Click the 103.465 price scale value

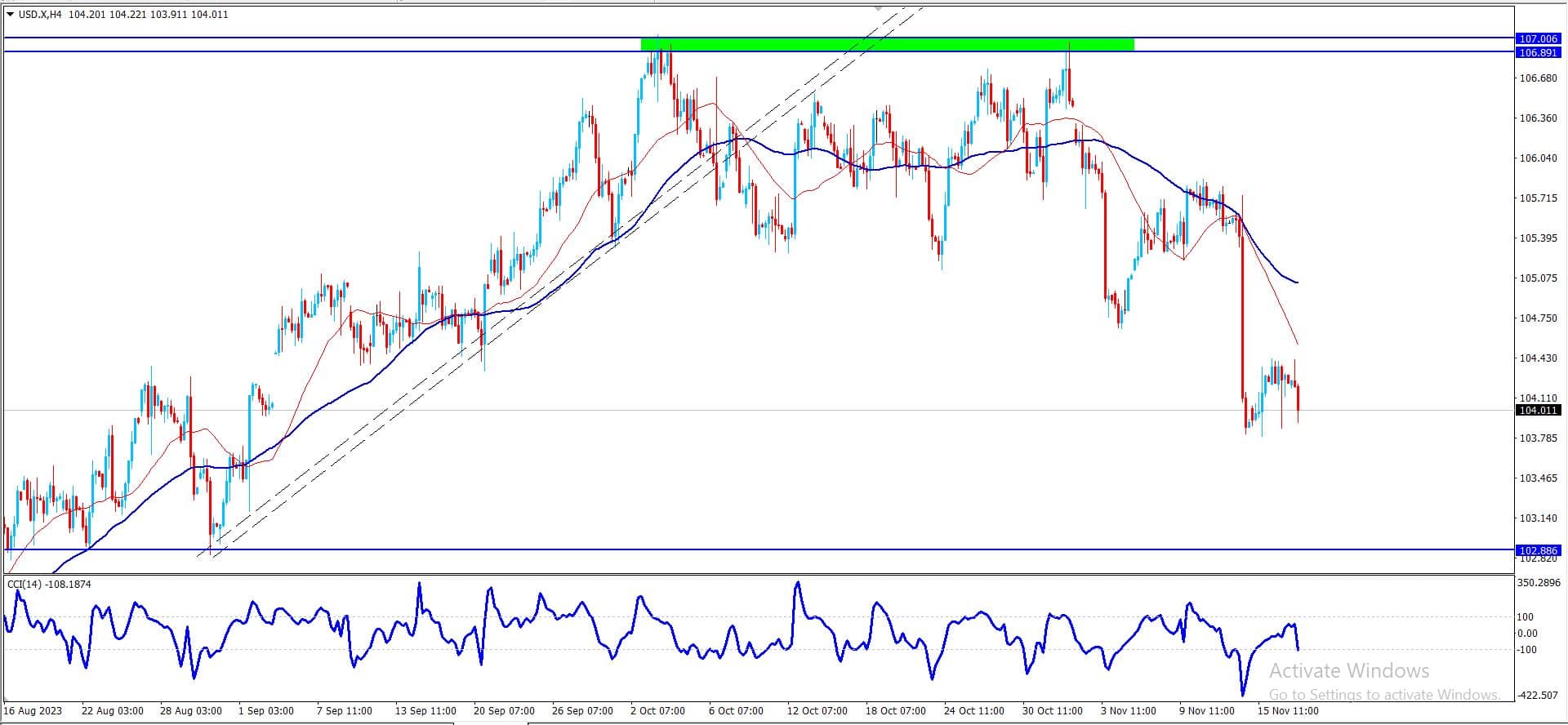coord(1538,478)
